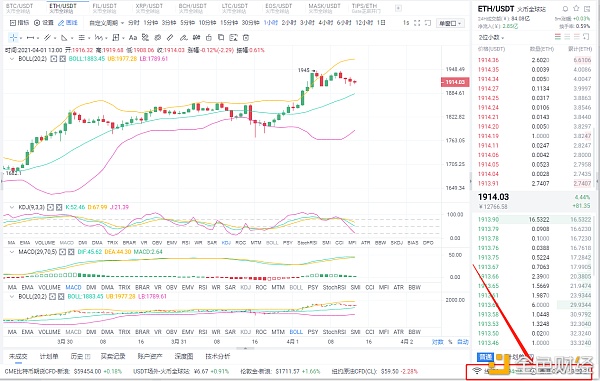Collapse the KDJ(9,3,3) panel chevron
This screenshot has width=600, height=381.
11,207
